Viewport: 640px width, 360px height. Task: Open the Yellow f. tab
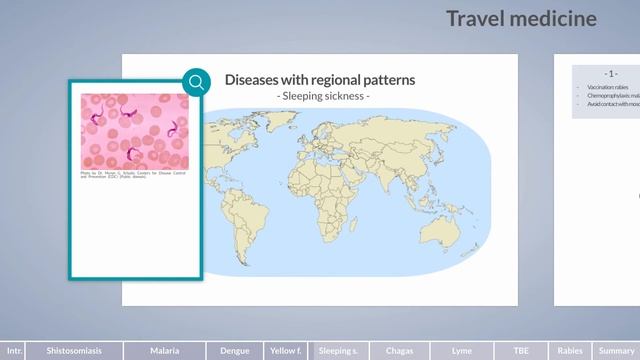[x=285, y=351]
